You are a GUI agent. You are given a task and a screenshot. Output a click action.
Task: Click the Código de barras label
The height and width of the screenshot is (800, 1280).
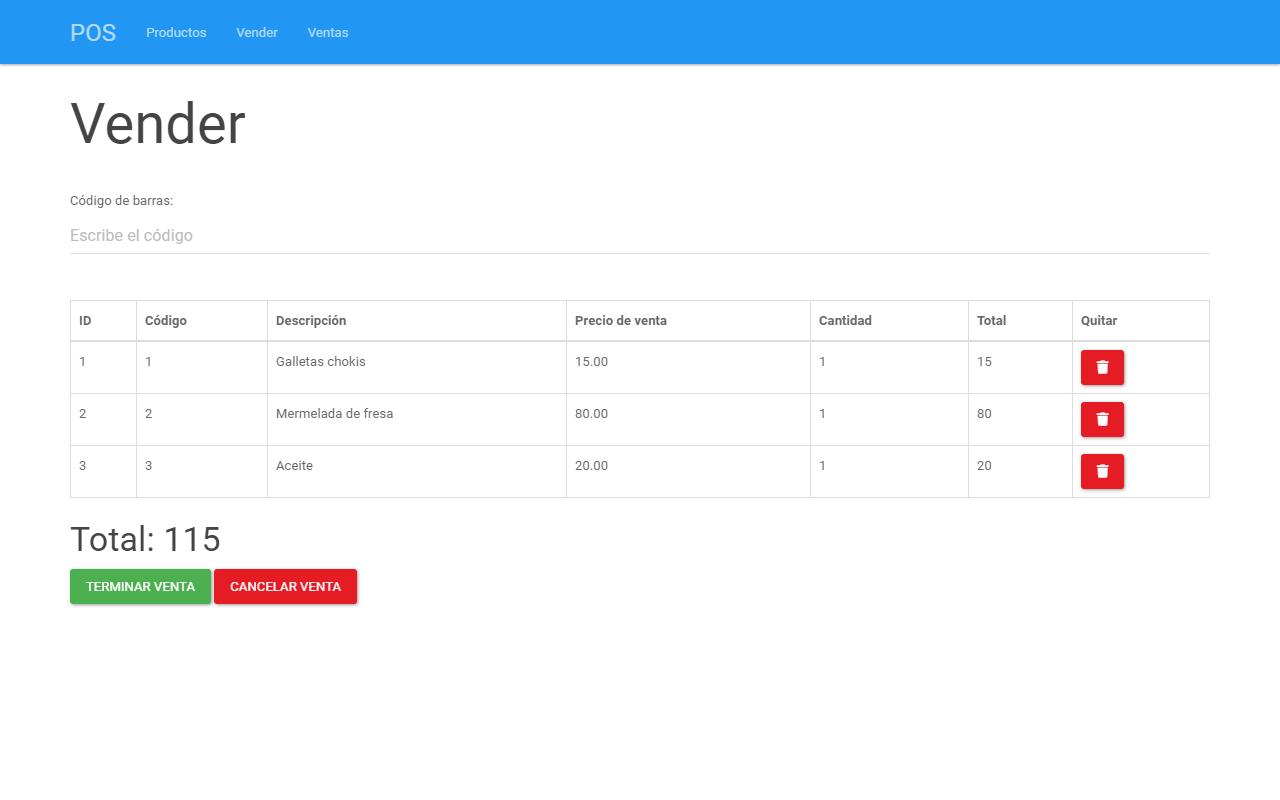click(x=121, y=201)
